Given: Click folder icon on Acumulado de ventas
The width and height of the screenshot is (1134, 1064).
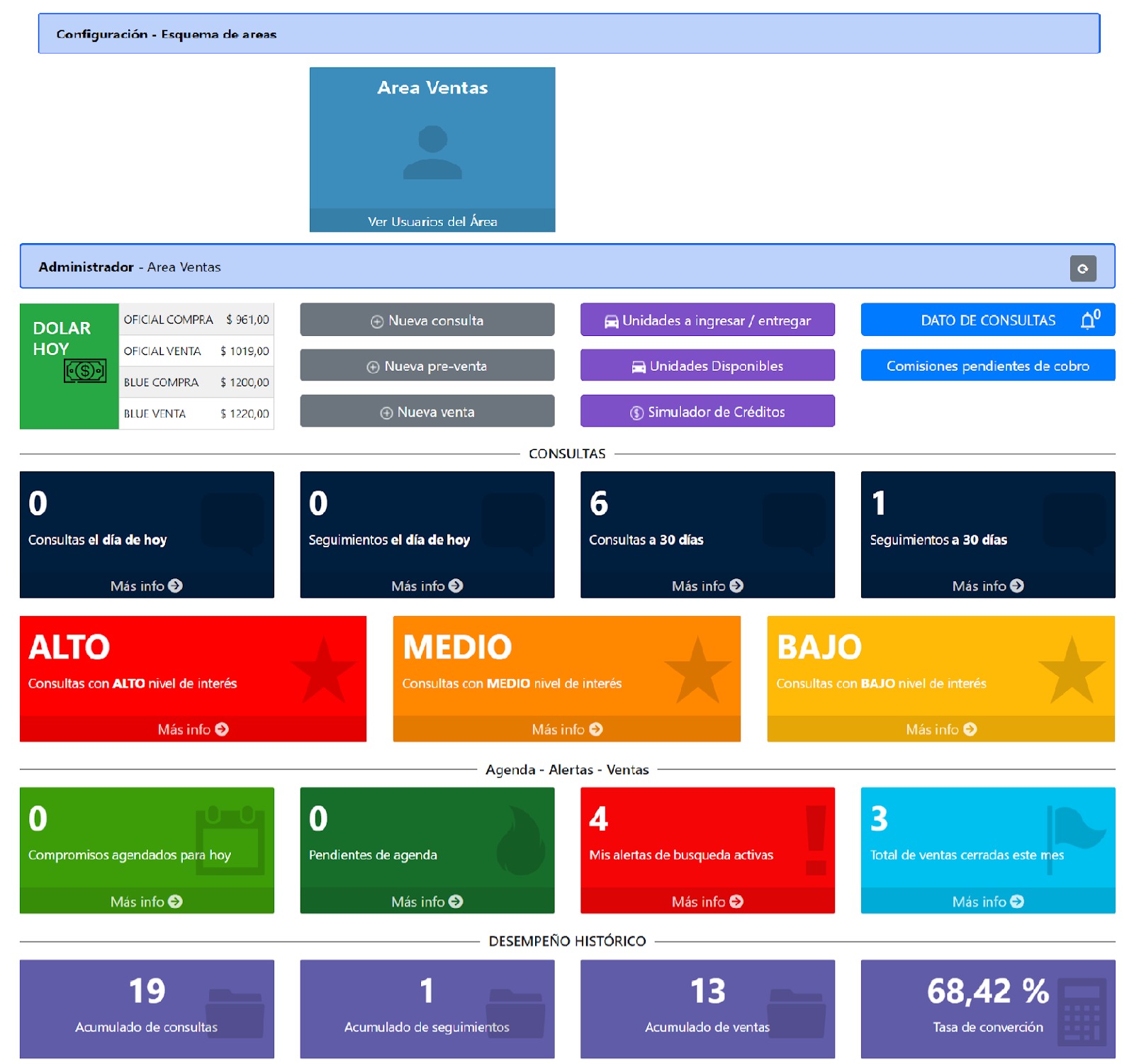Looking at the screenshot, I should (x=797, y=1014).
